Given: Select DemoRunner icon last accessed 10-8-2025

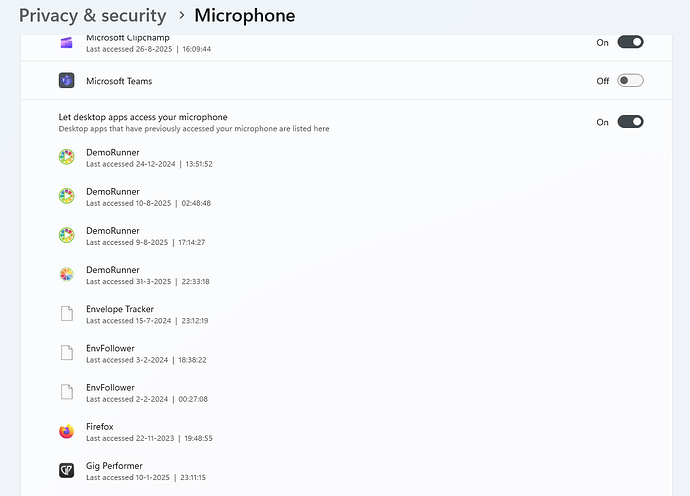Looking at the screenshot, I should [x=67, y=196].
